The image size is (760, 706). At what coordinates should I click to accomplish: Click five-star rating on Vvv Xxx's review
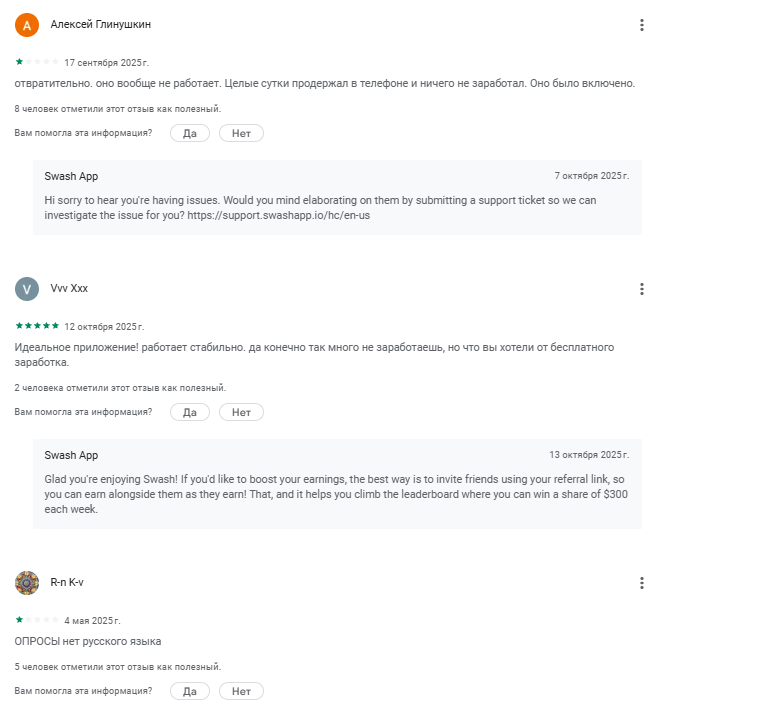(37, 326)
